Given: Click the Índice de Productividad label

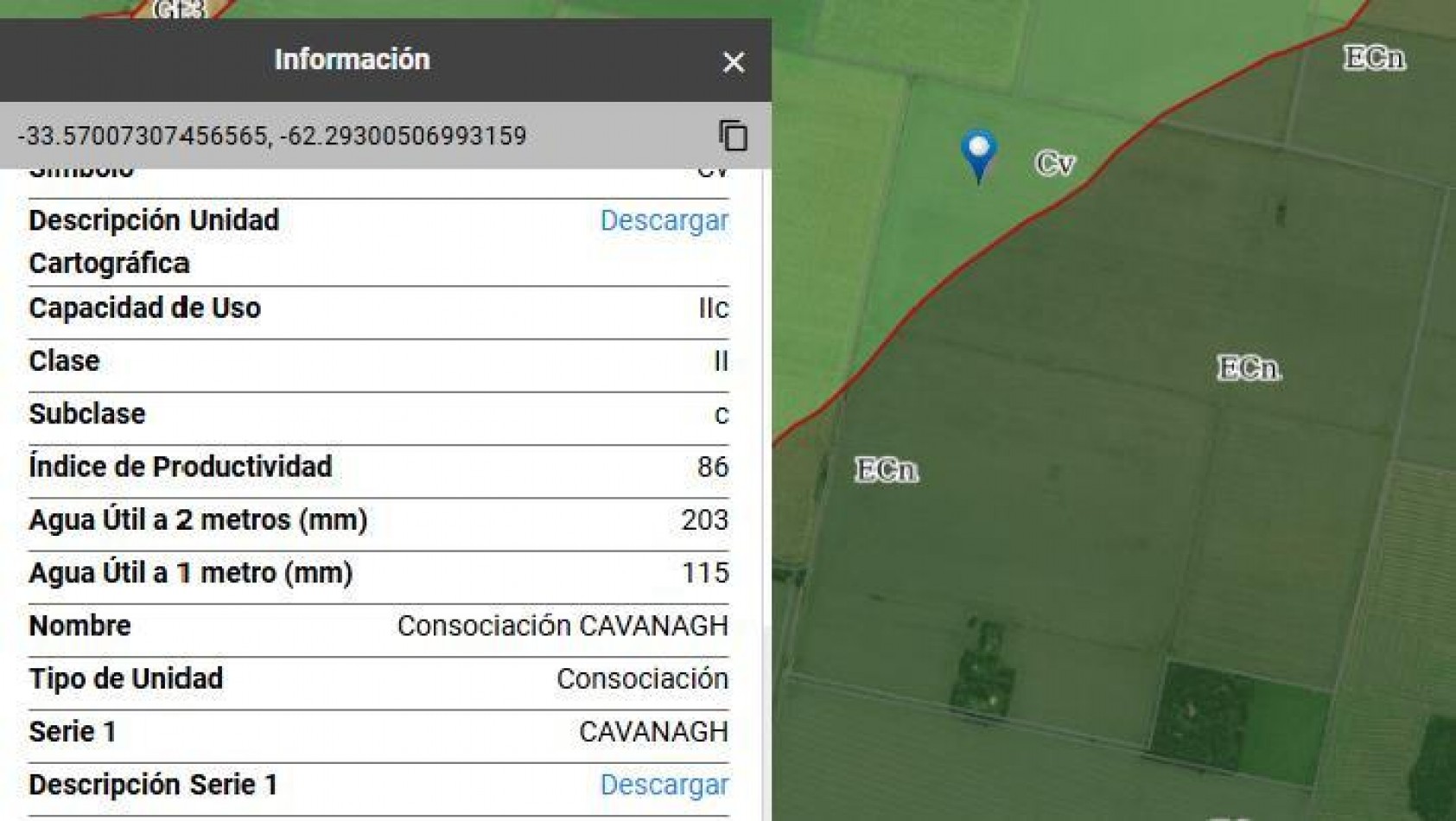Looking at the screenshot, I should tap(181, 467).
